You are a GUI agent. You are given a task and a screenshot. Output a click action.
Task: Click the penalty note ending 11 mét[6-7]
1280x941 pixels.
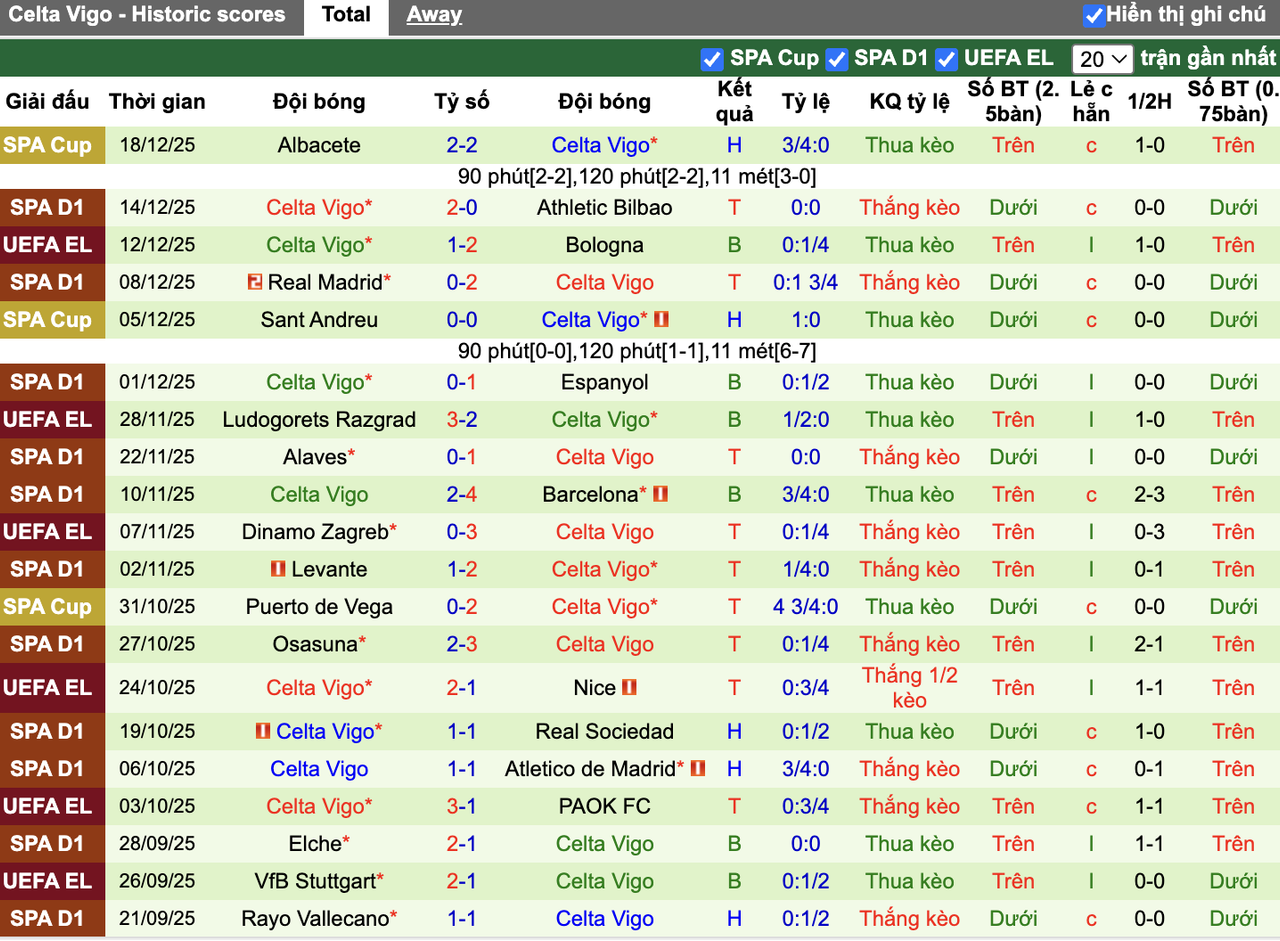pyautogui.click(x=637, y=352)
